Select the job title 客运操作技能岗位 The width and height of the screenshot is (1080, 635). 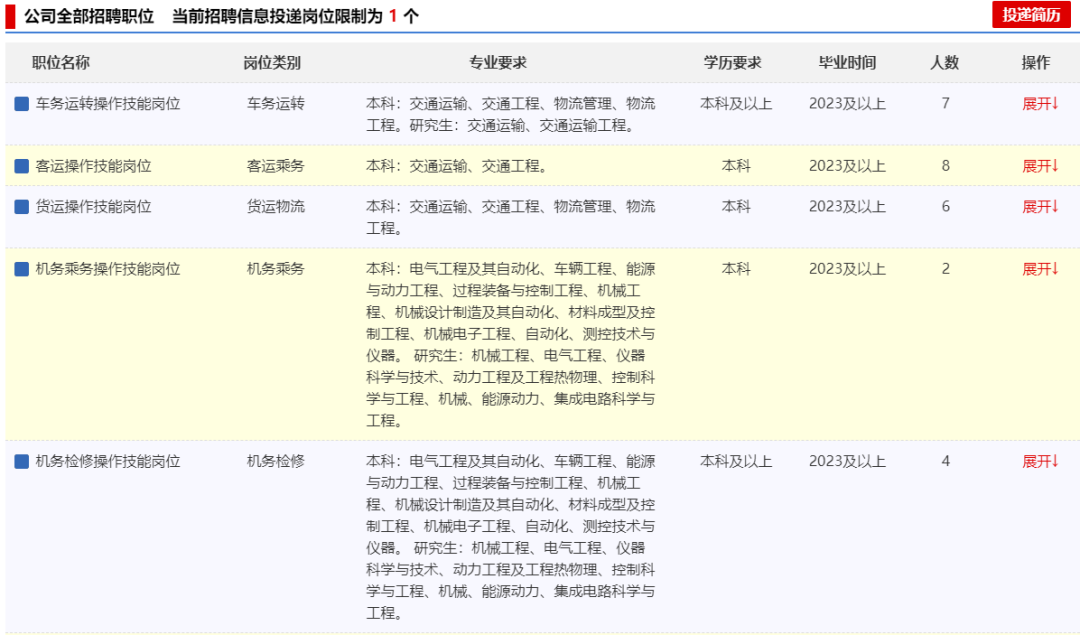tap(94, 166)
